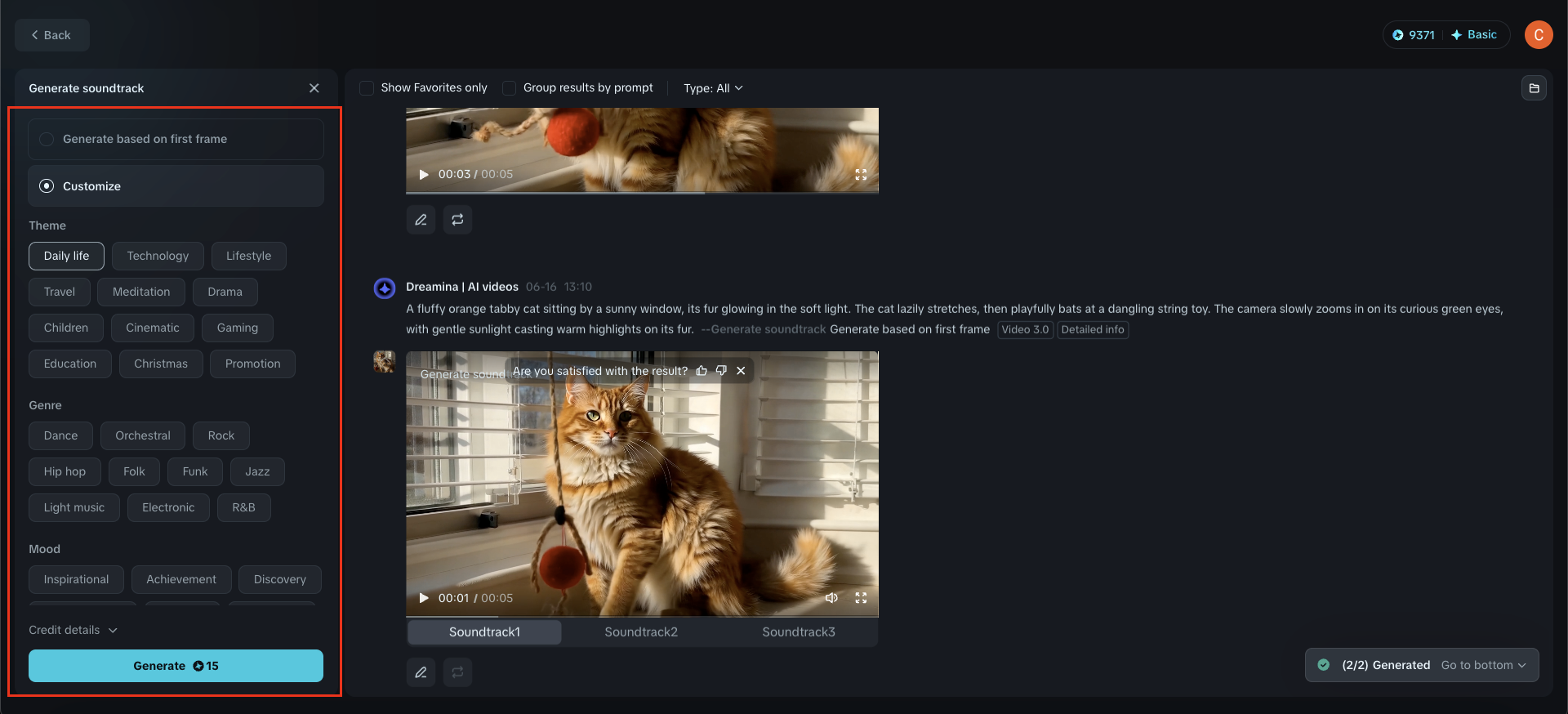Select the Cinematic theme
The height and width of the screenshot is (714, 1568).
(153, 328)
